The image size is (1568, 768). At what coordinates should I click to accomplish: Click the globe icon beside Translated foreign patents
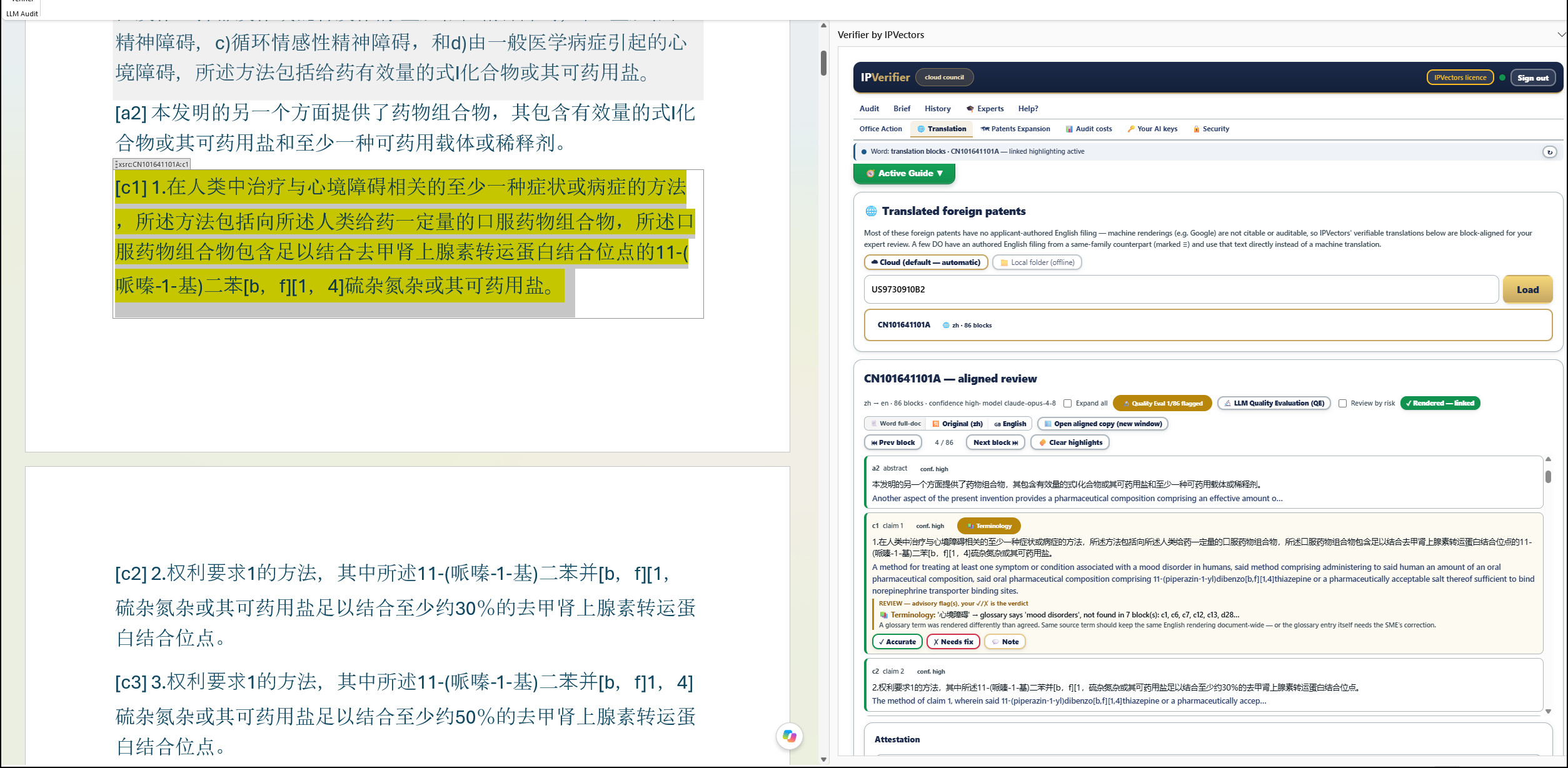[871, 211]
